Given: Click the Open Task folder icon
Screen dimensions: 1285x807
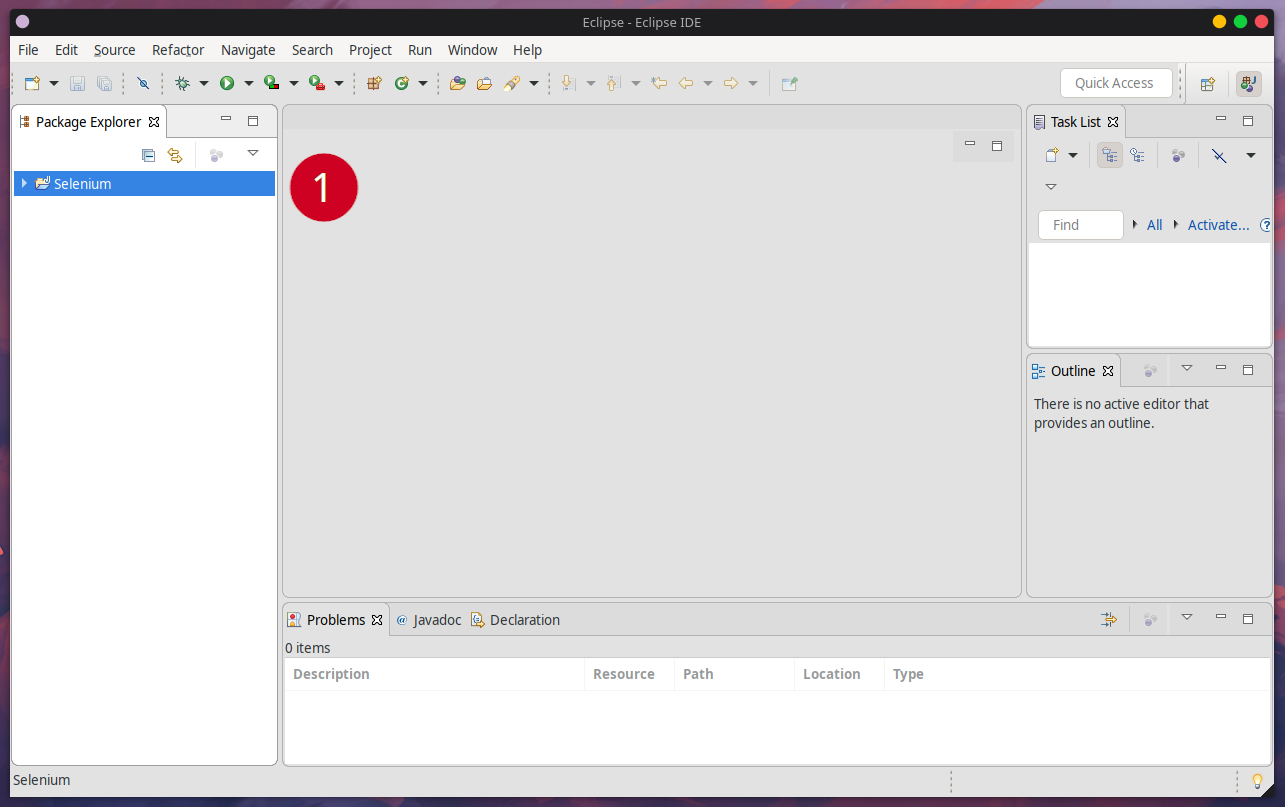Looking at the screenshot, I should click(484, 84).
